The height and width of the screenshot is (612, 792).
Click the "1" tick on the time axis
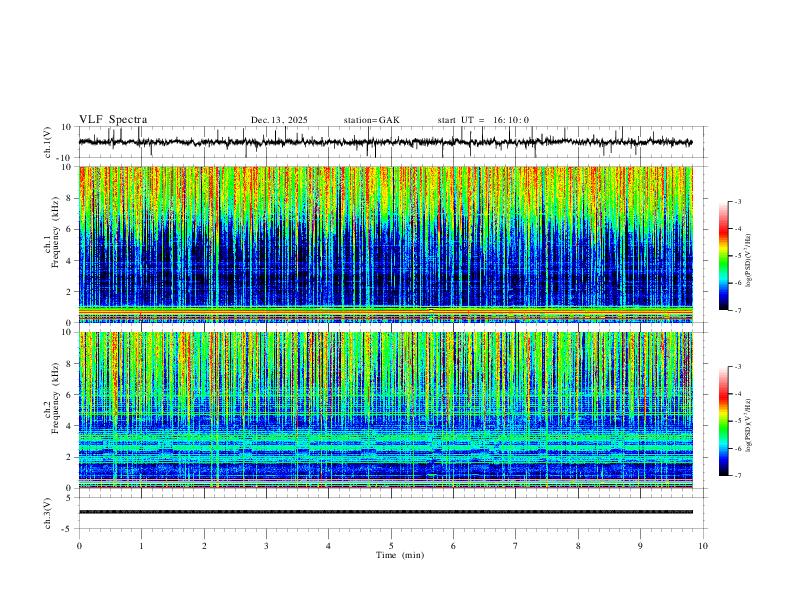click(x=141, y=546)
